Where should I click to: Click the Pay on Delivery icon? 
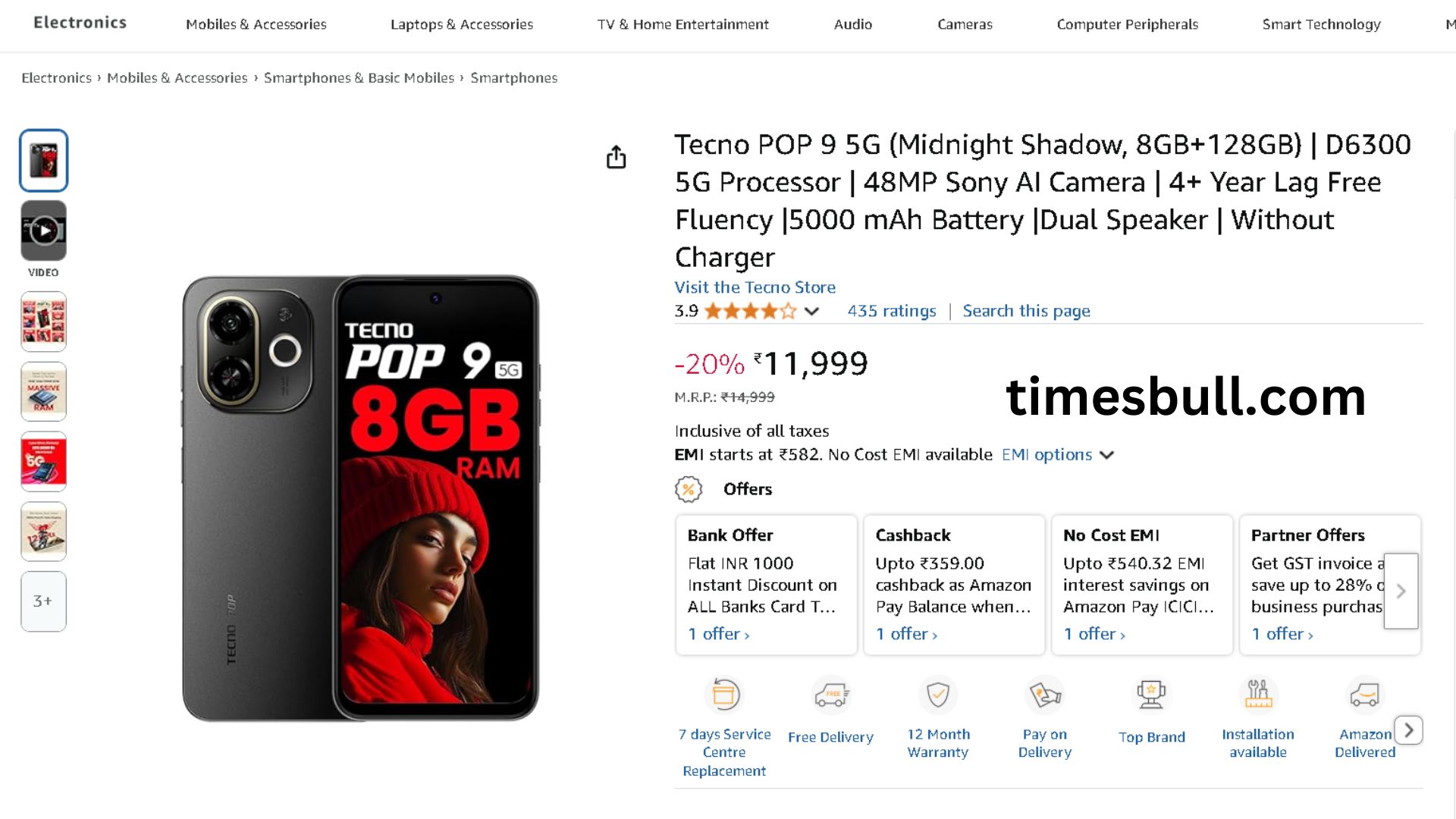point(1045,695)
